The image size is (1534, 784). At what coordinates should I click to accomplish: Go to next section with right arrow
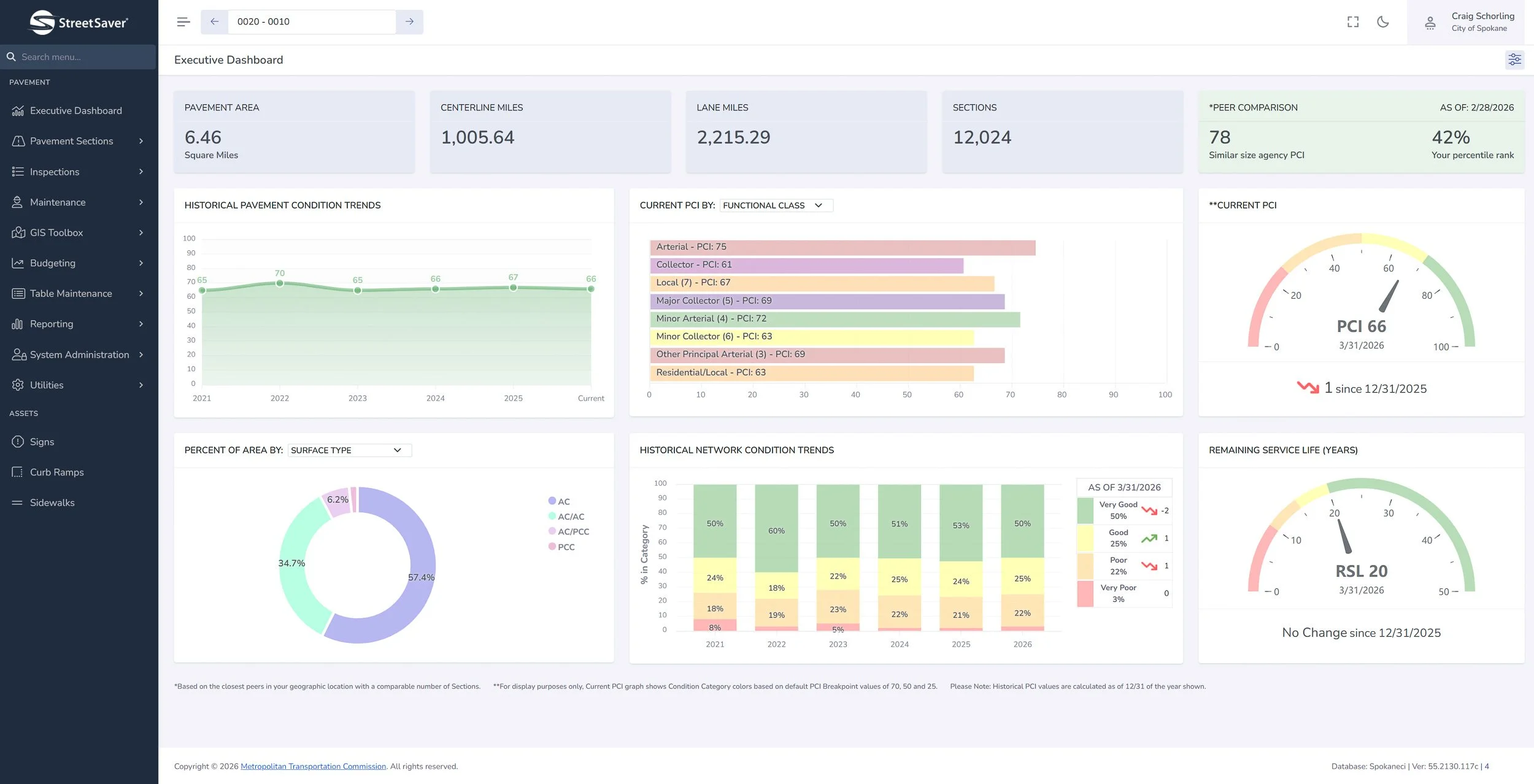409,22
